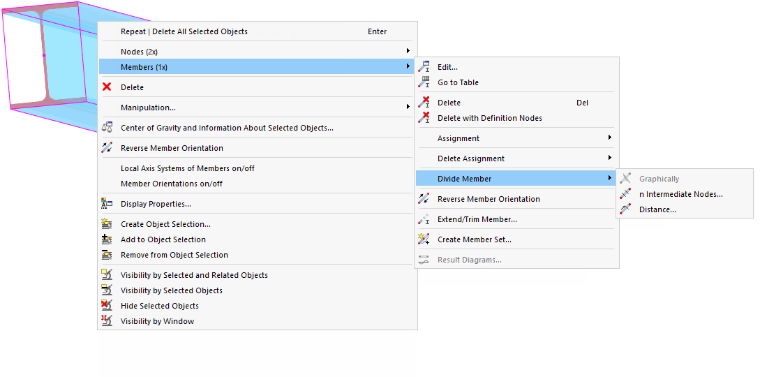760x377 pixels.
Task: Click the n Intermediate Nodes icon
Action: pyautogui.click(x=626, y=194)
